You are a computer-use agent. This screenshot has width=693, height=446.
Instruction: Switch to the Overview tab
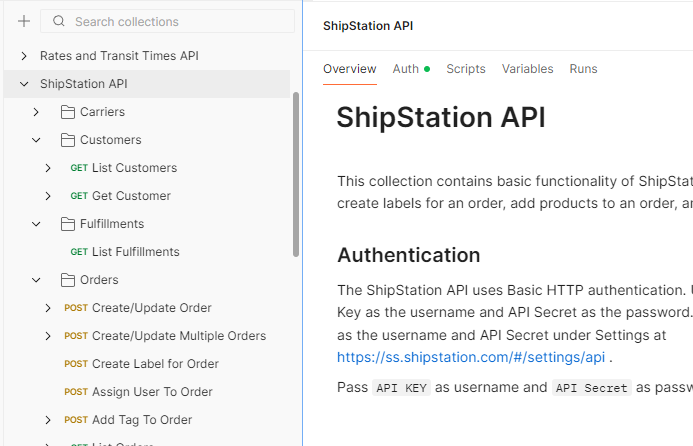click(350, 69)
